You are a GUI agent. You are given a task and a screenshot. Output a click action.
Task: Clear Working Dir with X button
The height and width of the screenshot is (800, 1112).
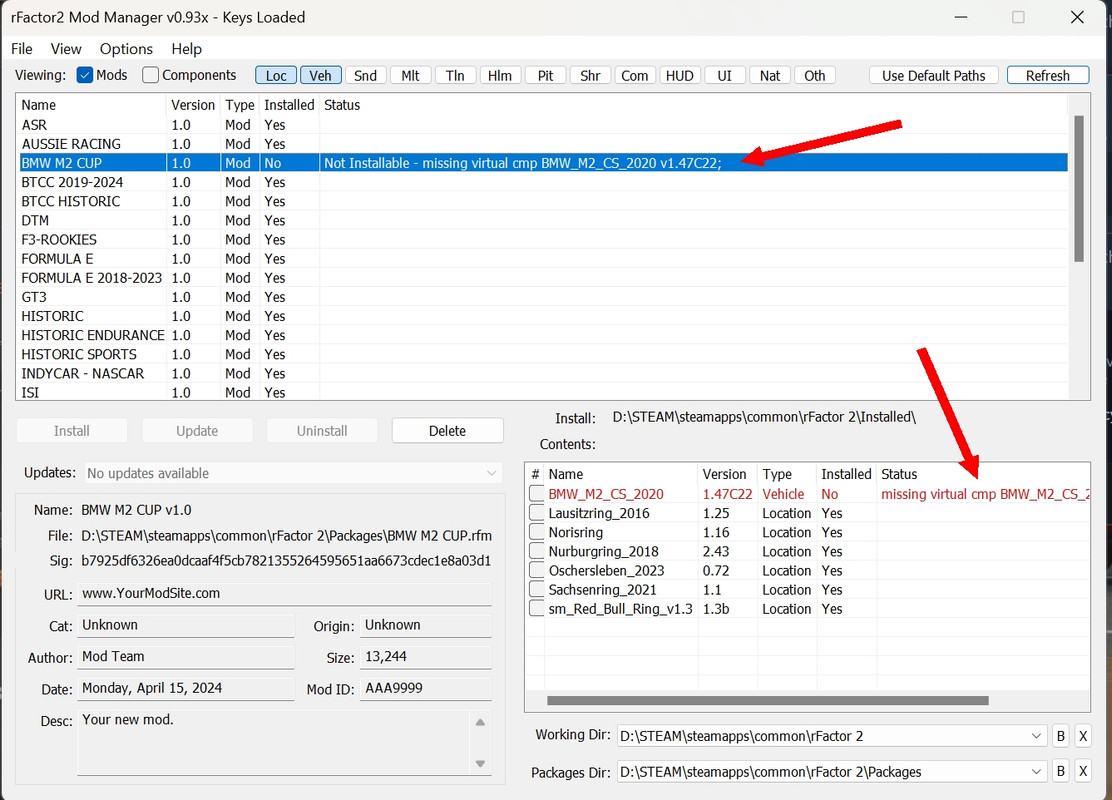click(x=1083, y=736)
